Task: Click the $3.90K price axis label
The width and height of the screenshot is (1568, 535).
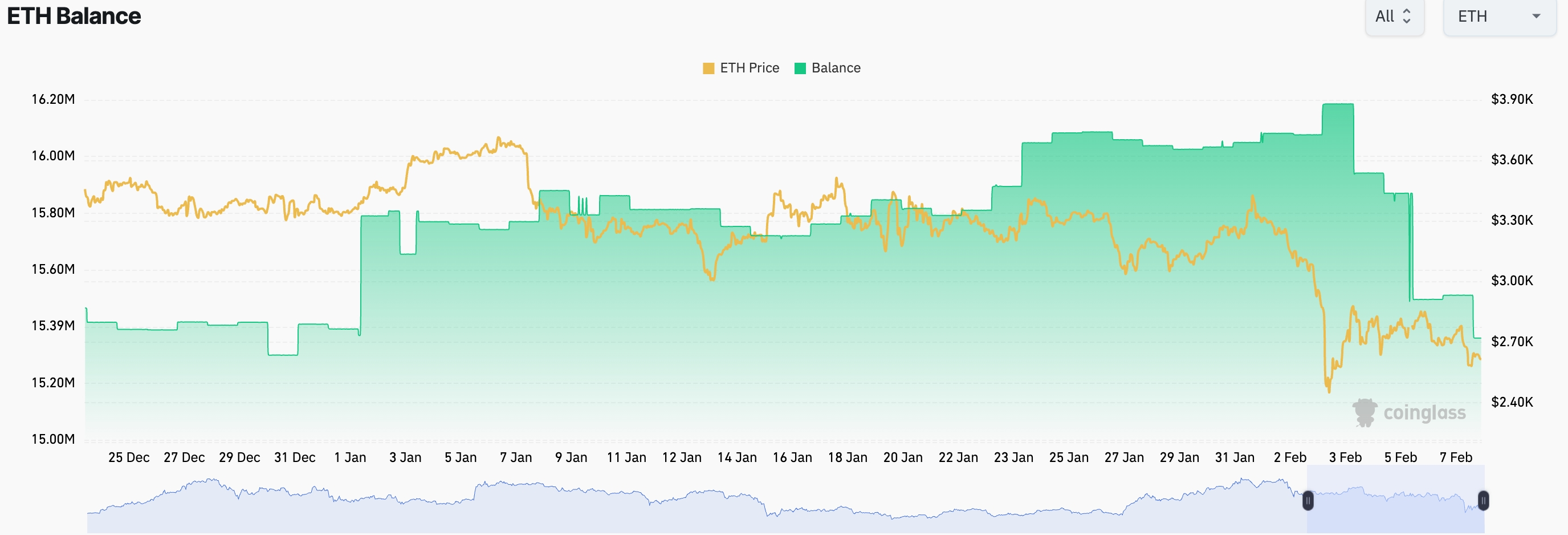Action: click(1511, 99)
